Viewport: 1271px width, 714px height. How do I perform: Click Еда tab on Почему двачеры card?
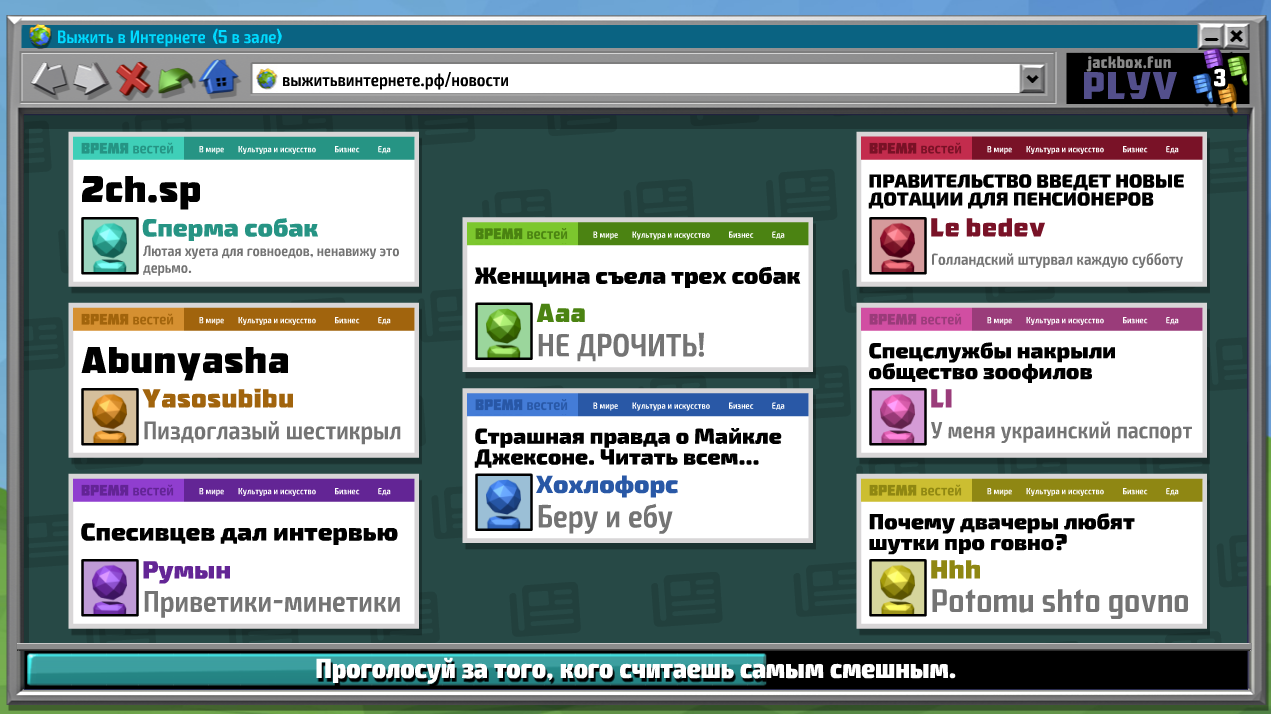[1172, 491]
